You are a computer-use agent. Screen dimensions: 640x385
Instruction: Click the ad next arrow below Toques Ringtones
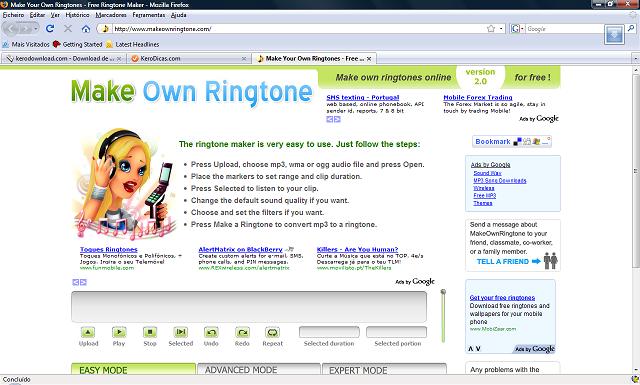83,282
